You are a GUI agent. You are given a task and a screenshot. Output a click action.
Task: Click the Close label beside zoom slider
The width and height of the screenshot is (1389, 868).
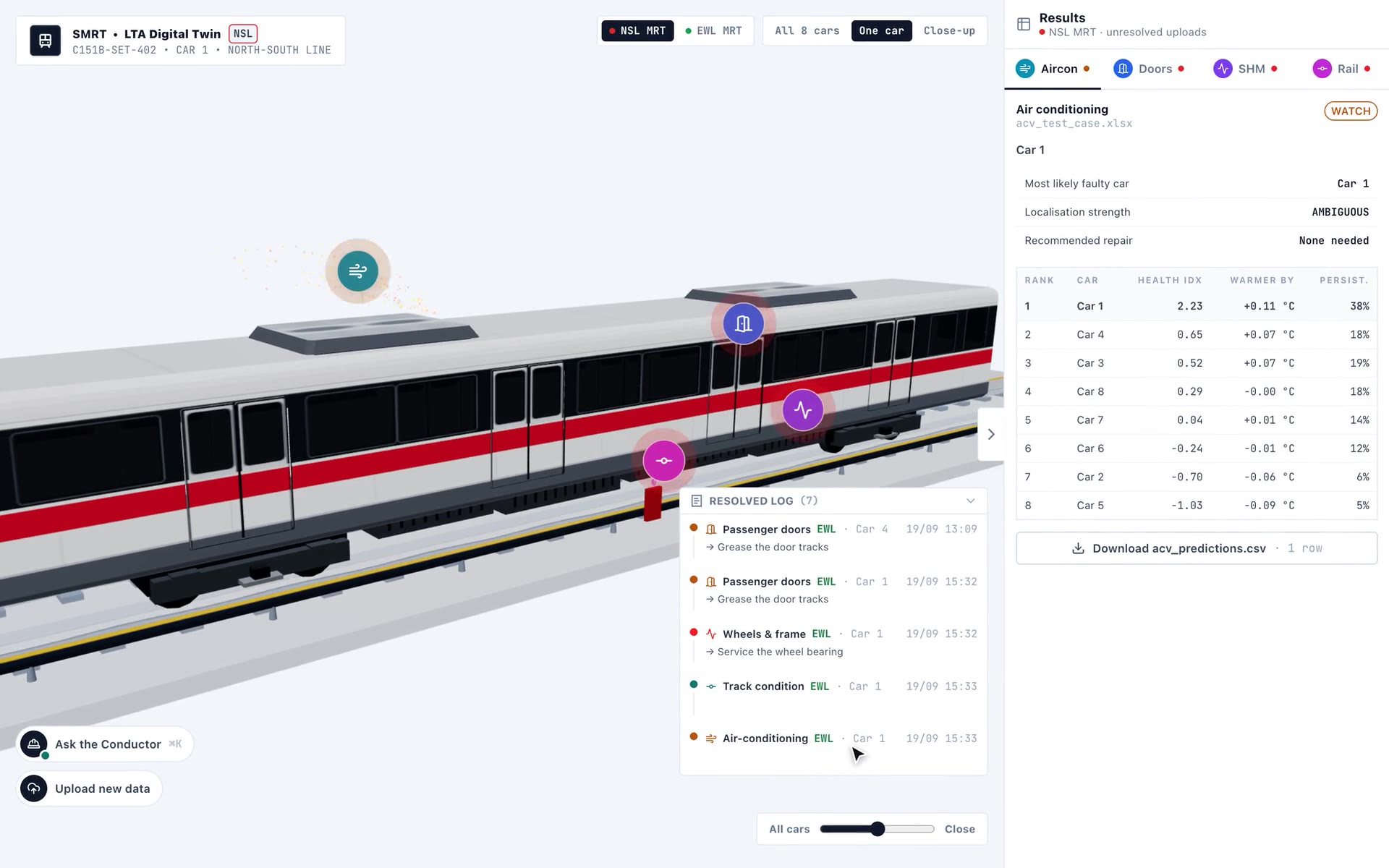pos(959,829)
